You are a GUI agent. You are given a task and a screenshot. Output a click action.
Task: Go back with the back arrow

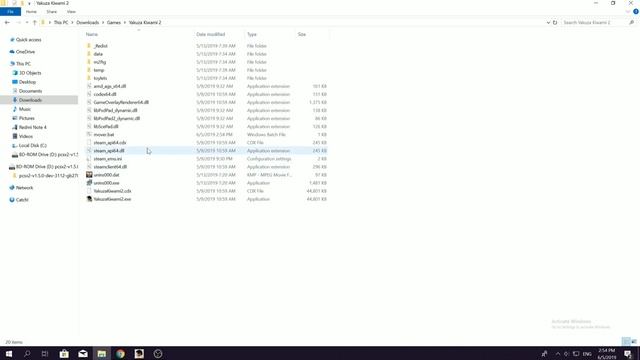7,22
